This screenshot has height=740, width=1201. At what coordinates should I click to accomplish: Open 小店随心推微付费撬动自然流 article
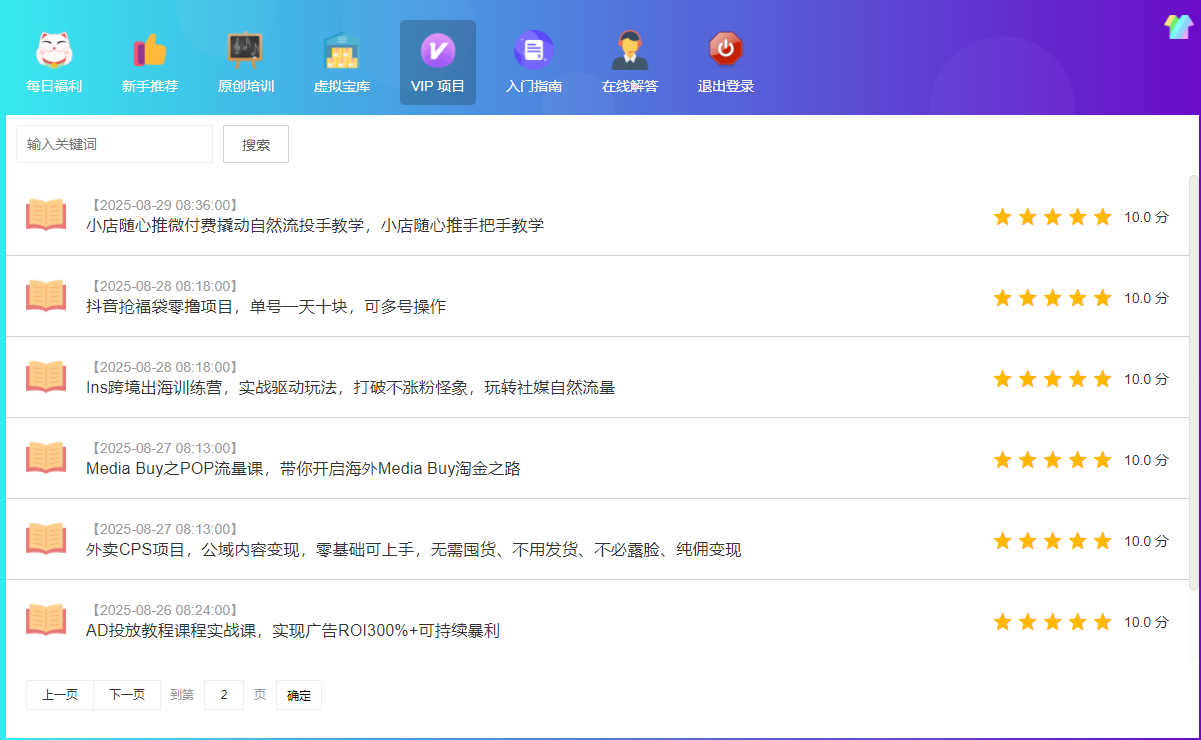[315, 226]
